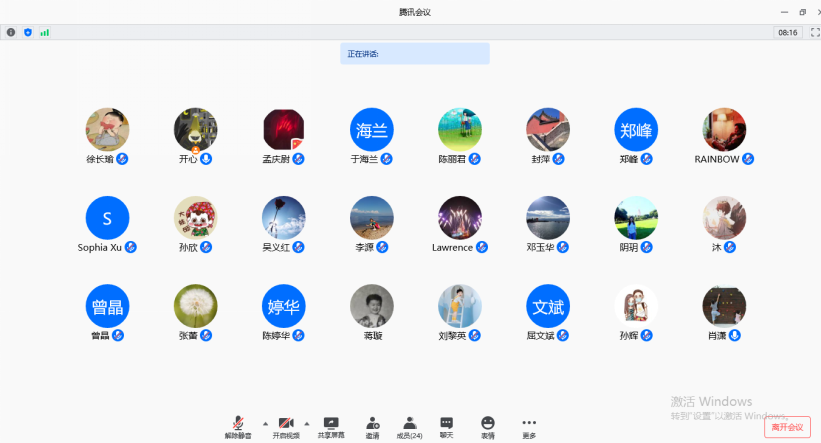Click the 正在讲话 speaking indicator bar
Viewport: 821px width, 443px height.
(x=414, y=54)
